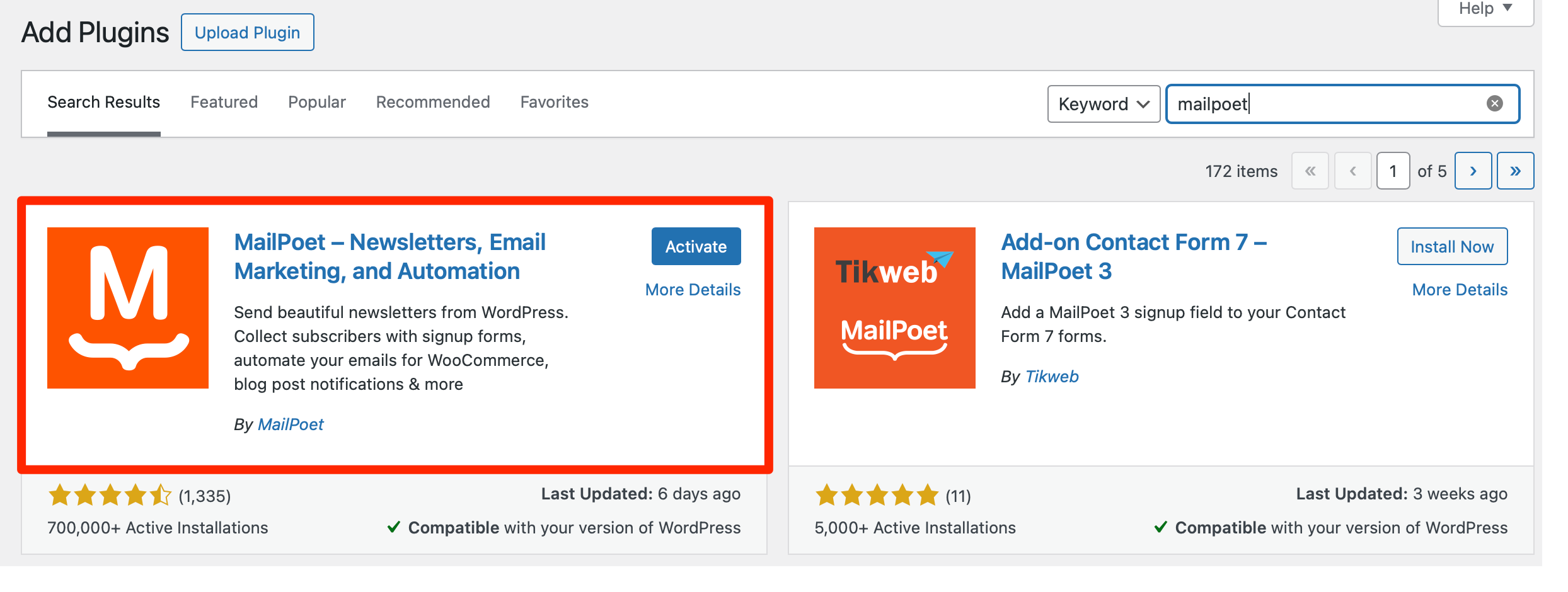This screenshot has width=1568, height=592.
Task: Jump to the first results page
Action: click(1310, 171)
